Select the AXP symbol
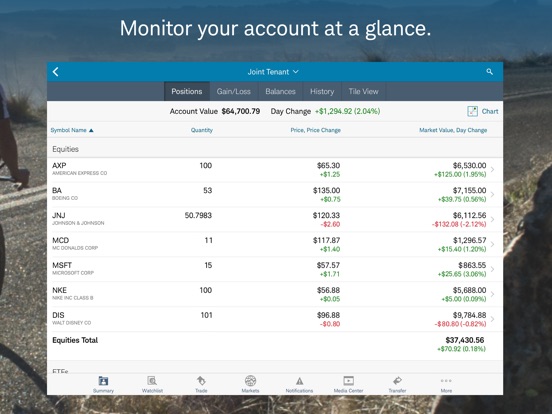The image size is (552, 414). [59, 165]
